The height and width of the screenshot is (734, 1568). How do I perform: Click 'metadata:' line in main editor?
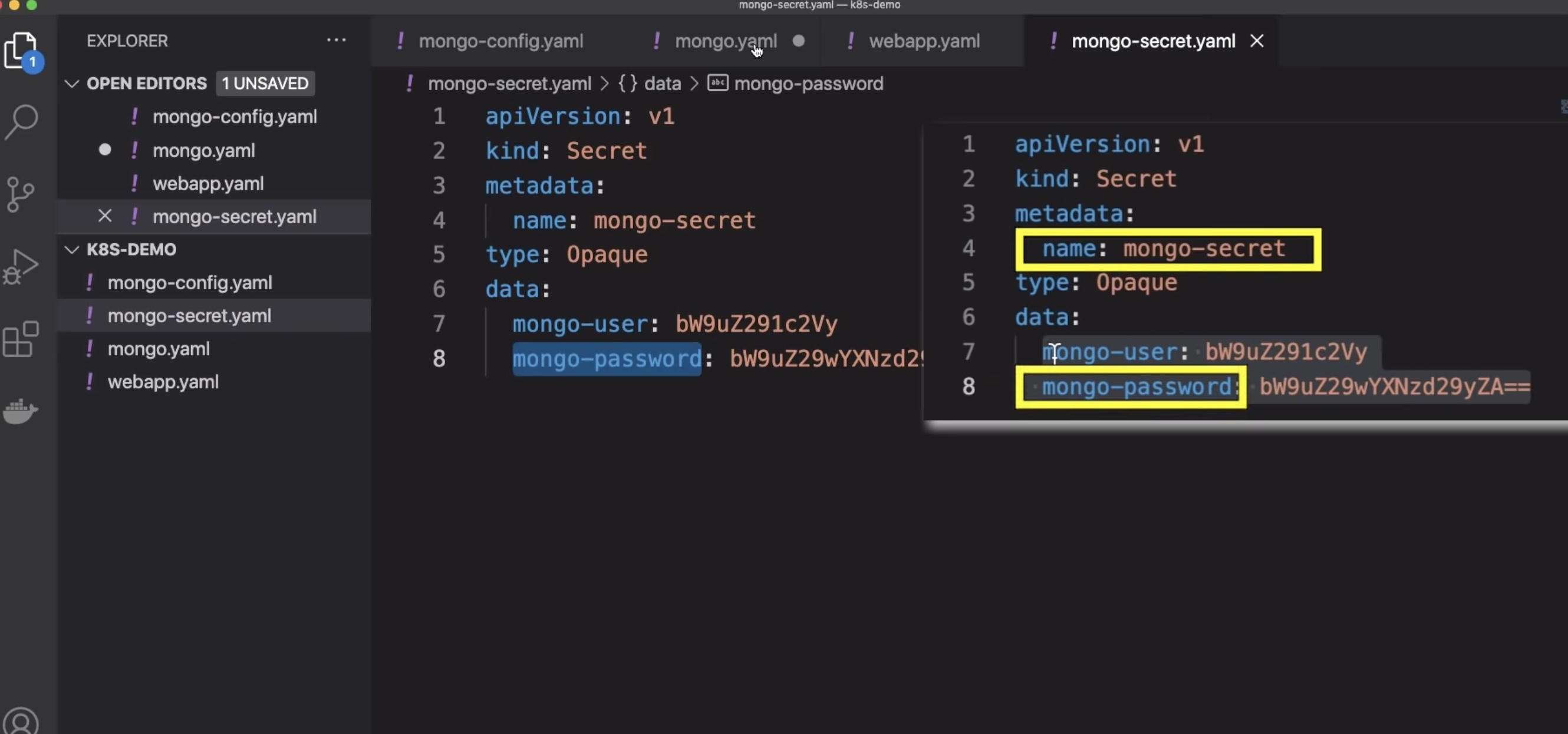coord(545,186)
